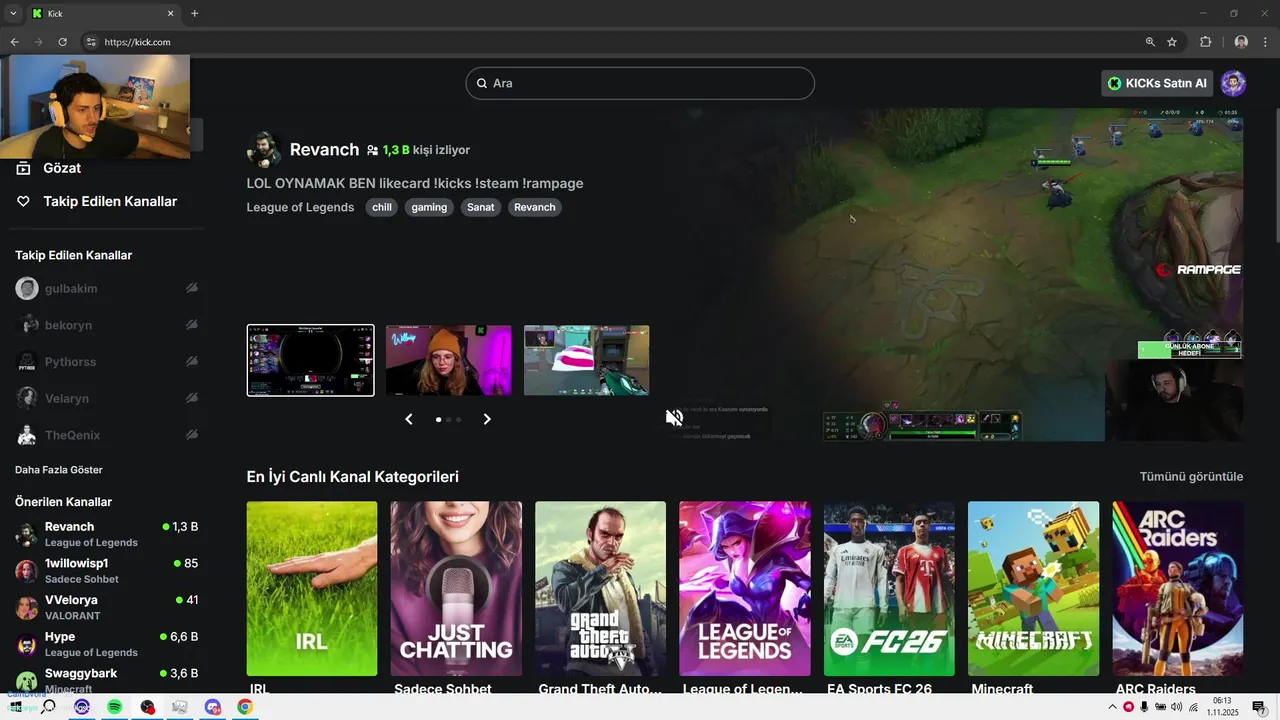Click the volume speaker tray icon
Screen dimensions: 1280x720
click(x=1176, y=707)
